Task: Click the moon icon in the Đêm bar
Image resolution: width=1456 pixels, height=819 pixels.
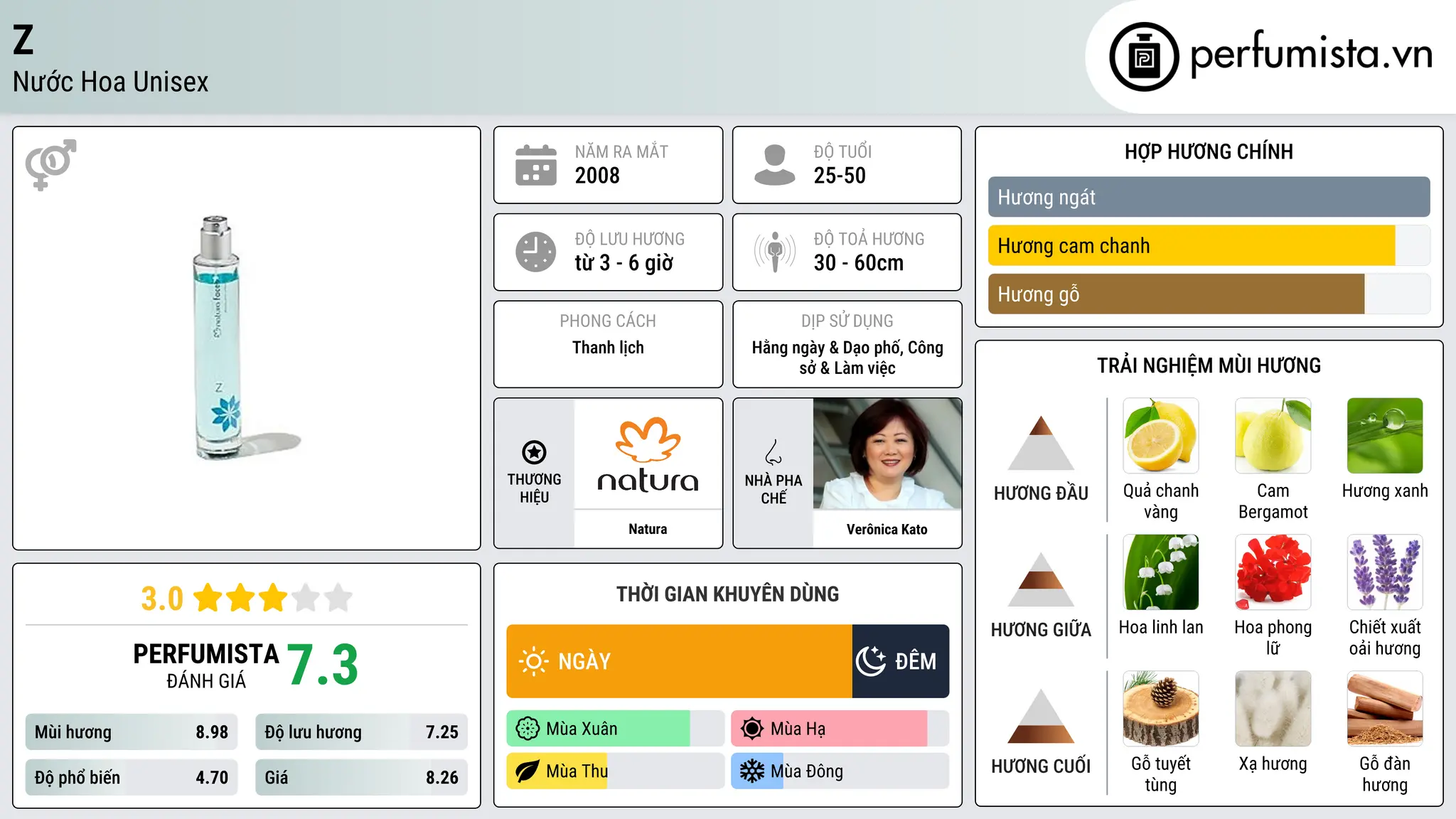Action: click(871, 661)
